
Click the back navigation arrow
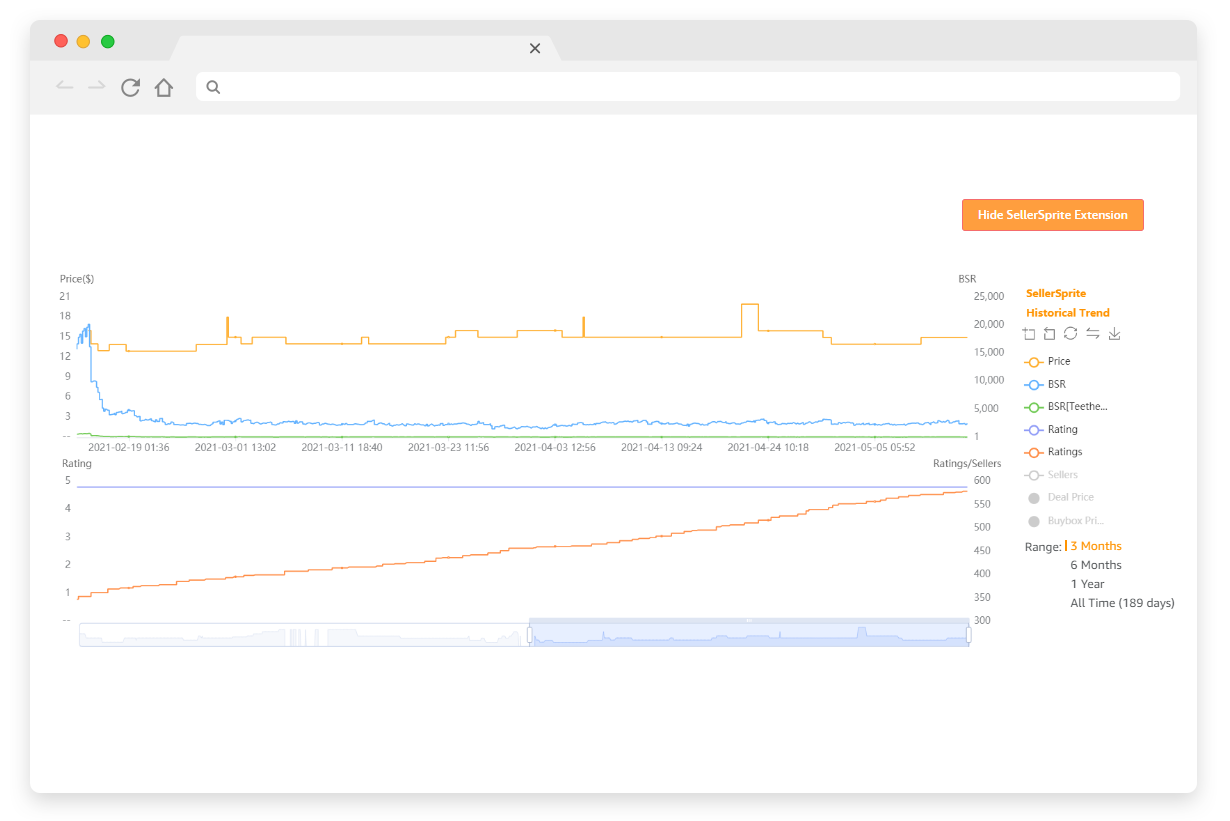(64, 88)
